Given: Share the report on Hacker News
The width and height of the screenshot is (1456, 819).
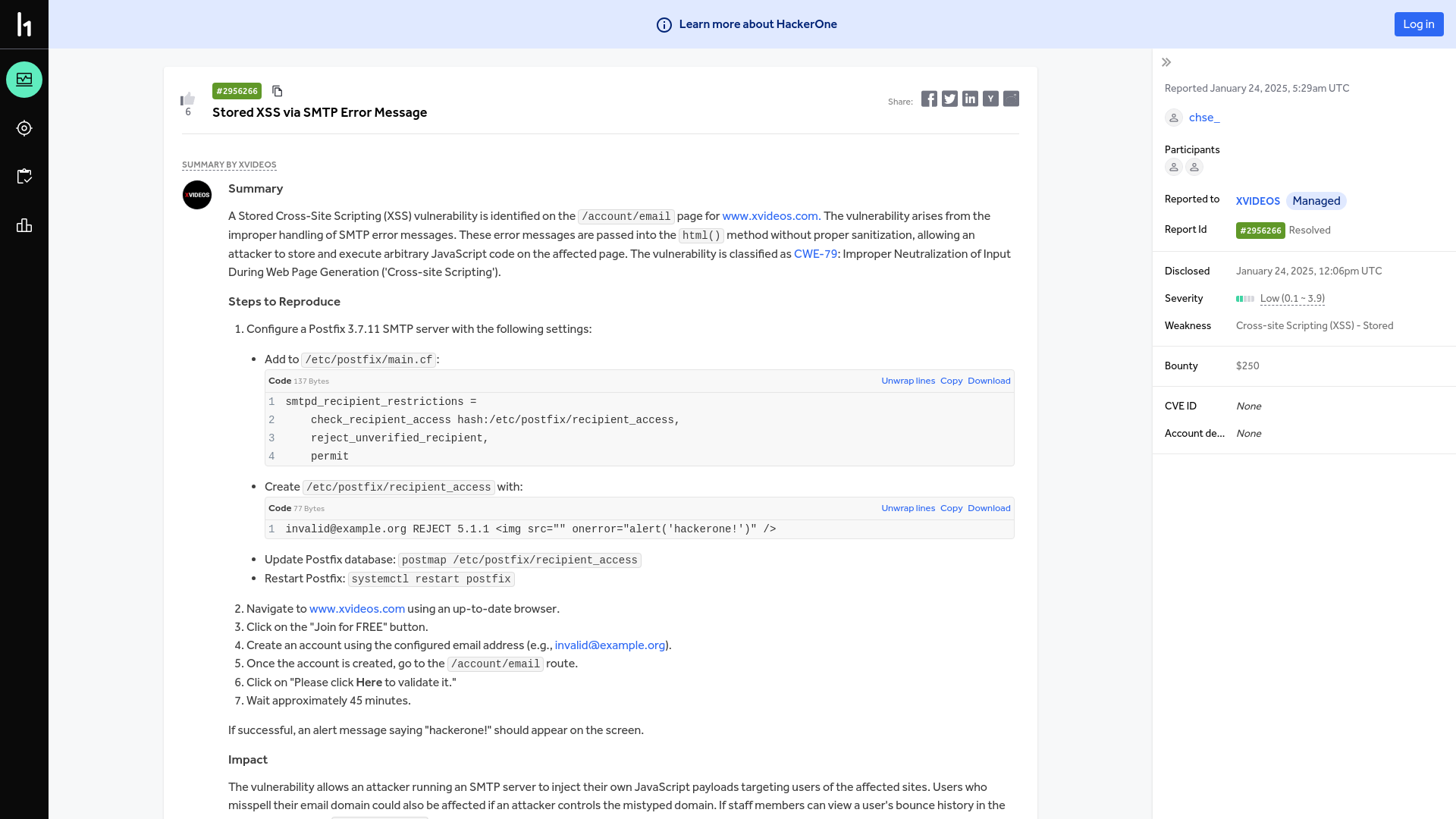Looking at the screenshot, I should point(990,99).
